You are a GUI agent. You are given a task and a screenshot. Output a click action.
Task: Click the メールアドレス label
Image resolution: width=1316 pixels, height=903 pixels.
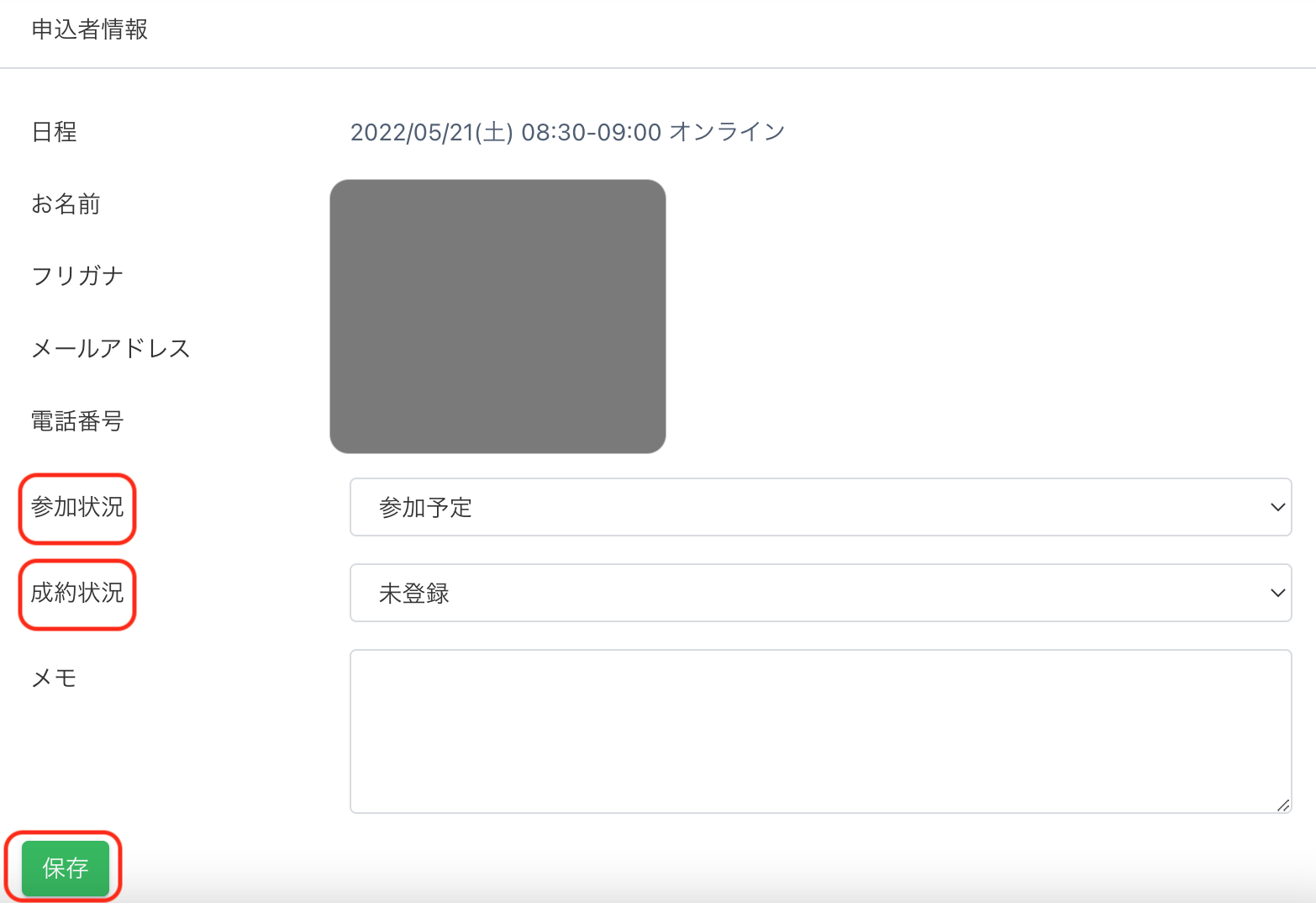[111, 348]
